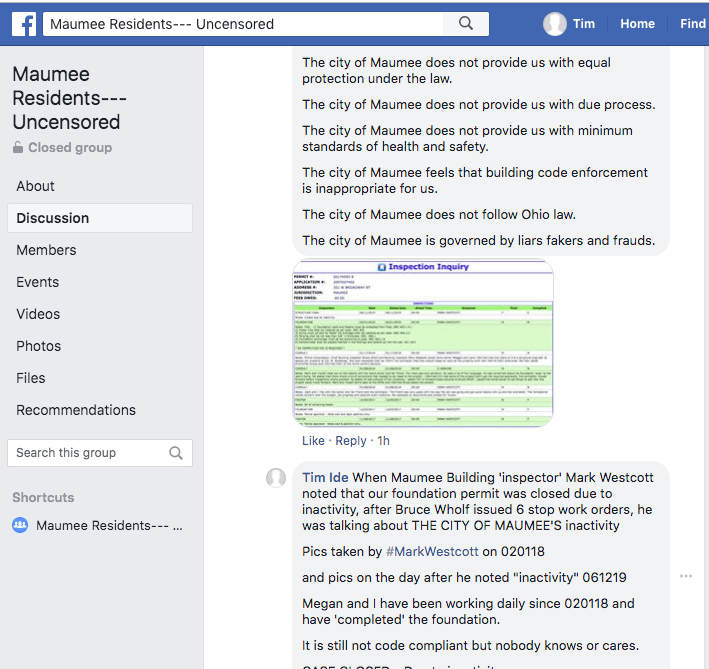Click Tim Ide's comment avatar
Image resolution: width=709 pixels, height=669 pixels.
click(x=276, y=478)
